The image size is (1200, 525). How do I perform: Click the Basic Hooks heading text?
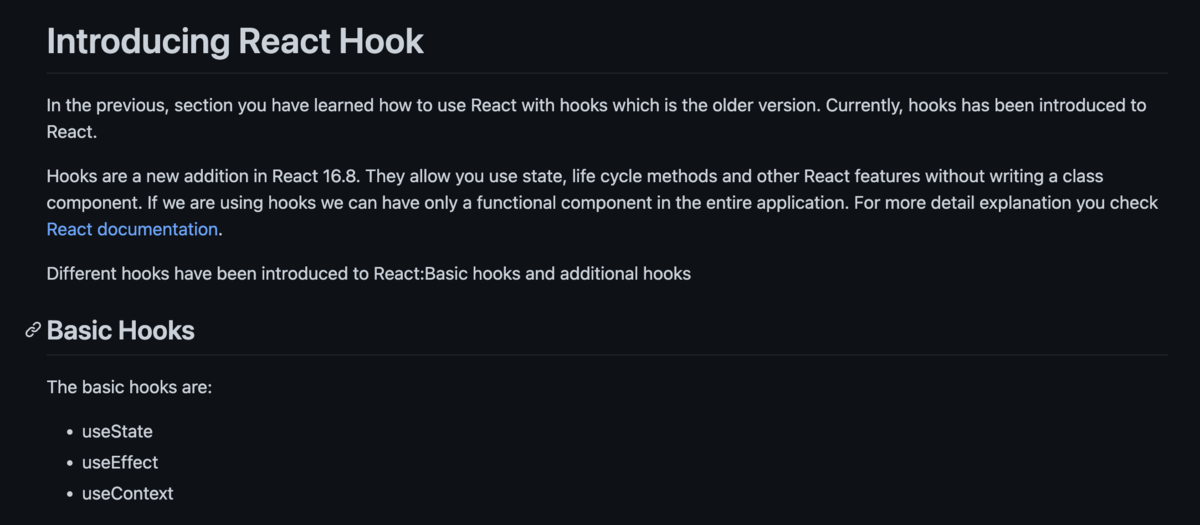(120, 331)
